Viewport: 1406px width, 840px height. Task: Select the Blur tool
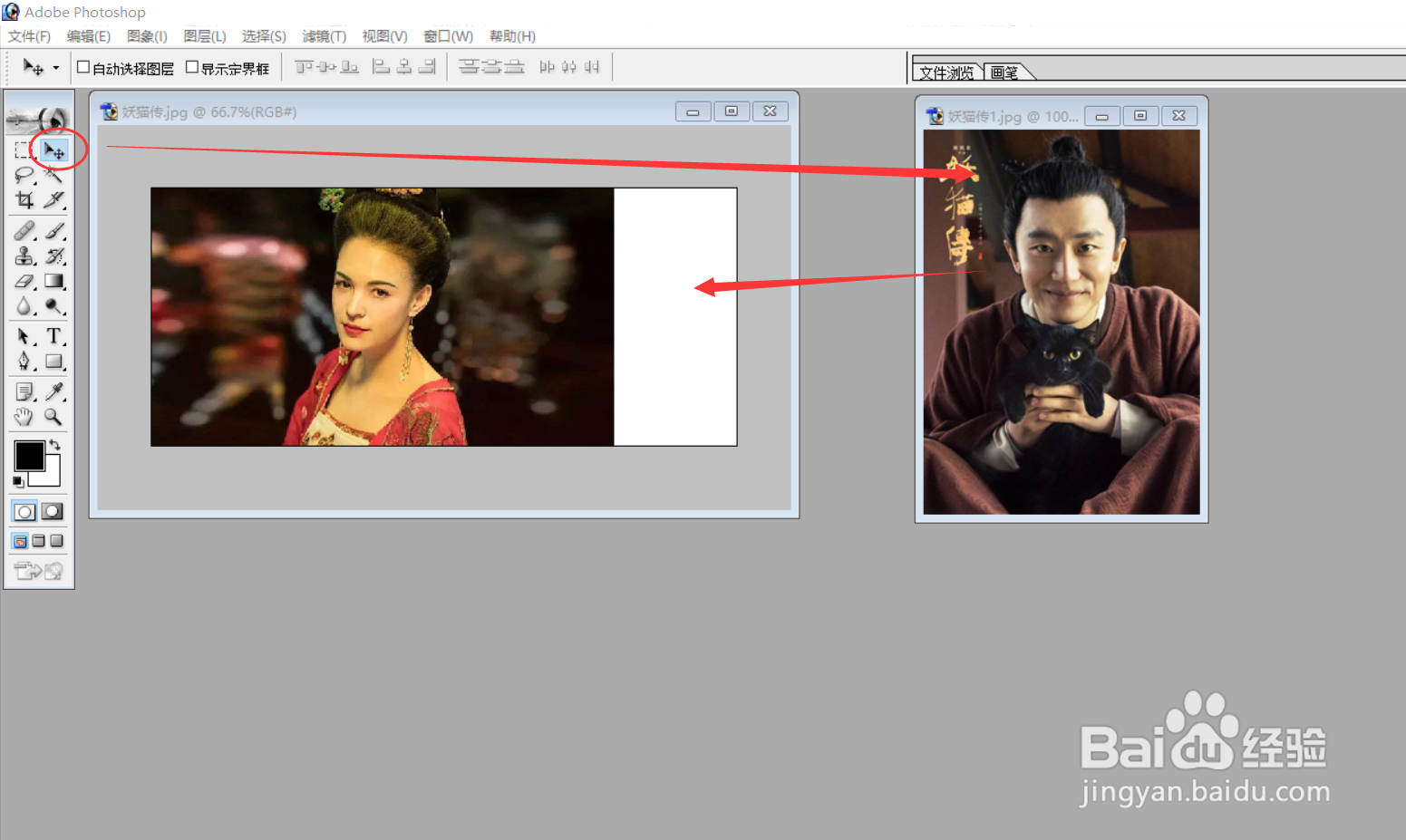[24, 307]
